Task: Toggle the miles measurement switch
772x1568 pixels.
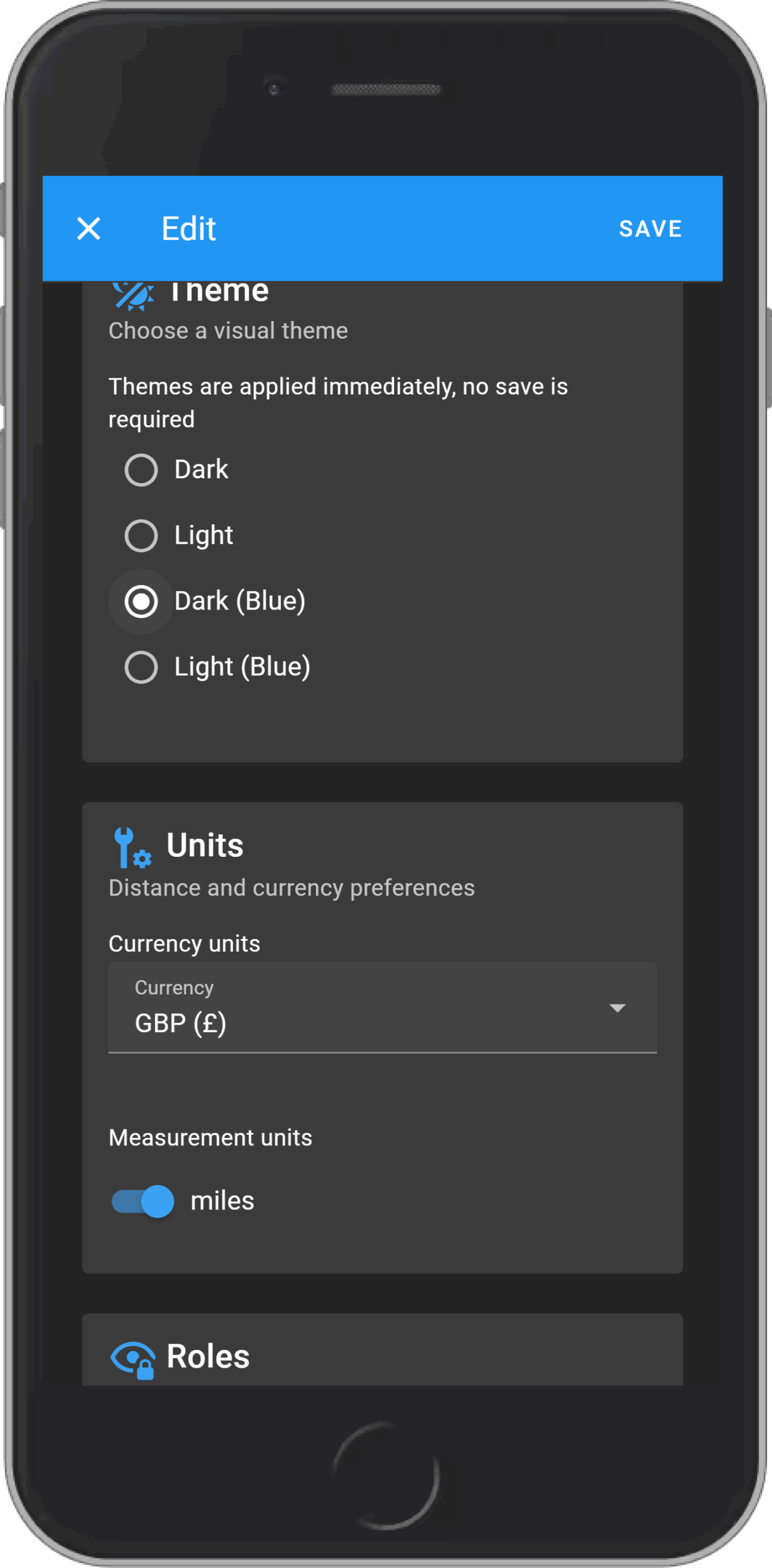Action: [x=143, y=1201]
